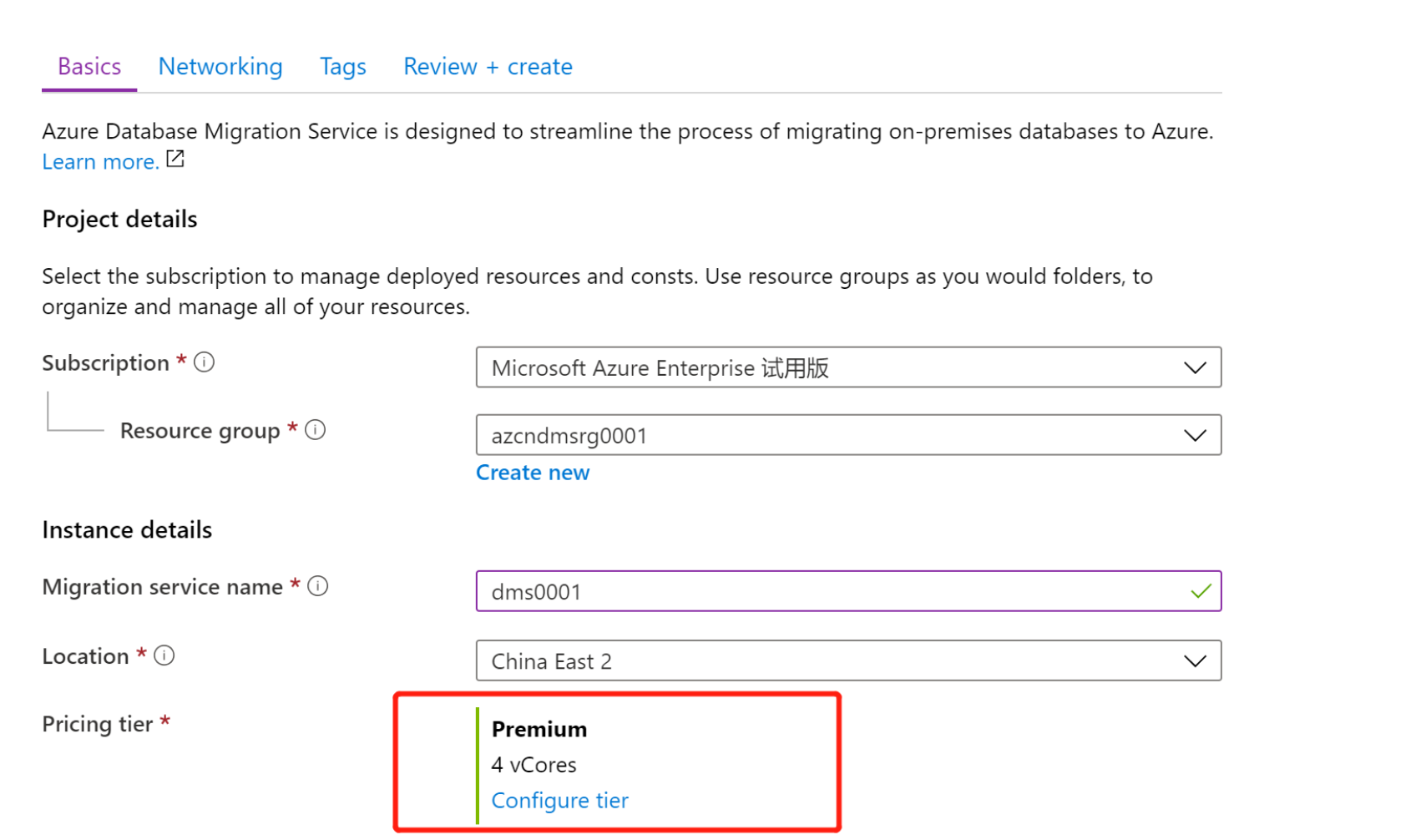
Task: Open the Resource group dropdown chevron
Action: pyautogui.click(x=1195, y=435)
